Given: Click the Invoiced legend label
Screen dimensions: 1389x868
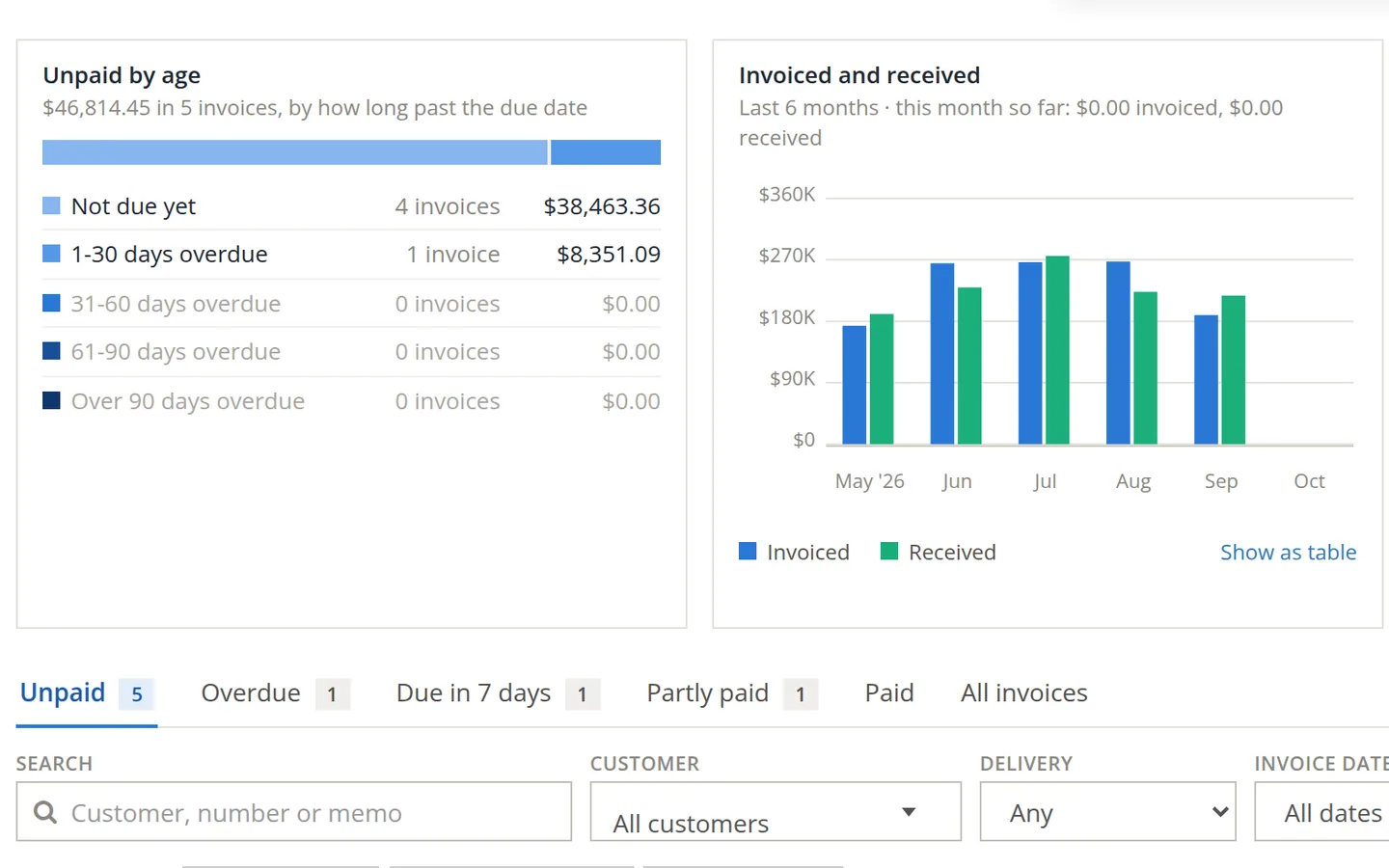Looking at the screenshot, I should pyautogui.click(x=808, y=552).
